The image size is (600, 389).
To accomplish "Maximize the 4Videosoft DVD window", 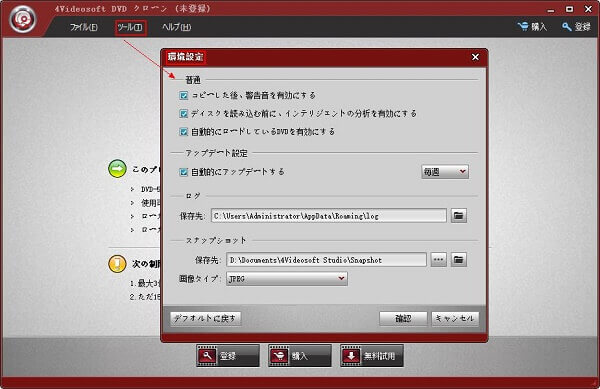I will pos(569,9).
